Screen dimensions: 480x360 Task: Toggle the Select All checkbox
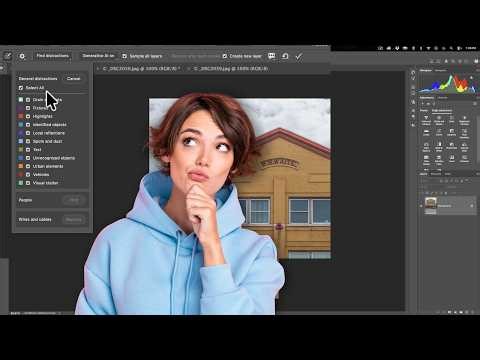[x=21, y=88]
